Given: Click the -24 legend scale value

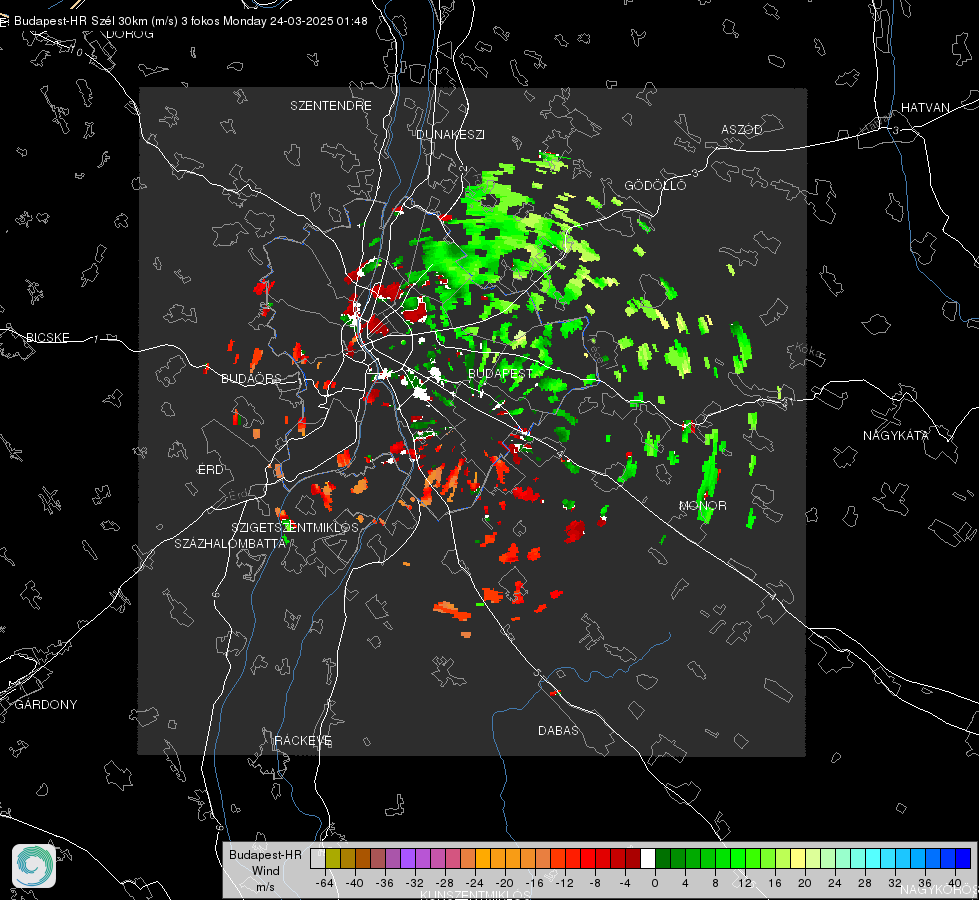Looking at the screenshot, I should [475, 883].
